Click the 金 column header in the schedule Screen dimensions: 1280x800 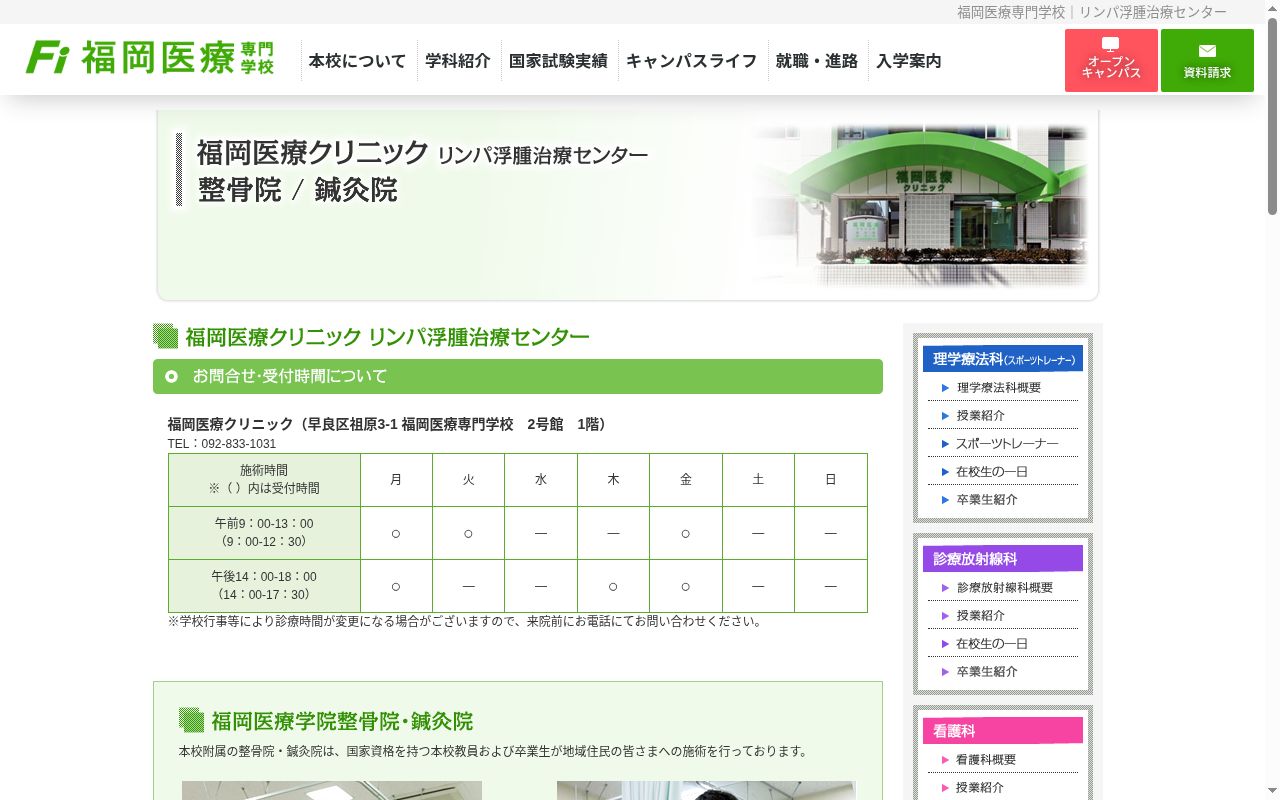tap(686, 480)
